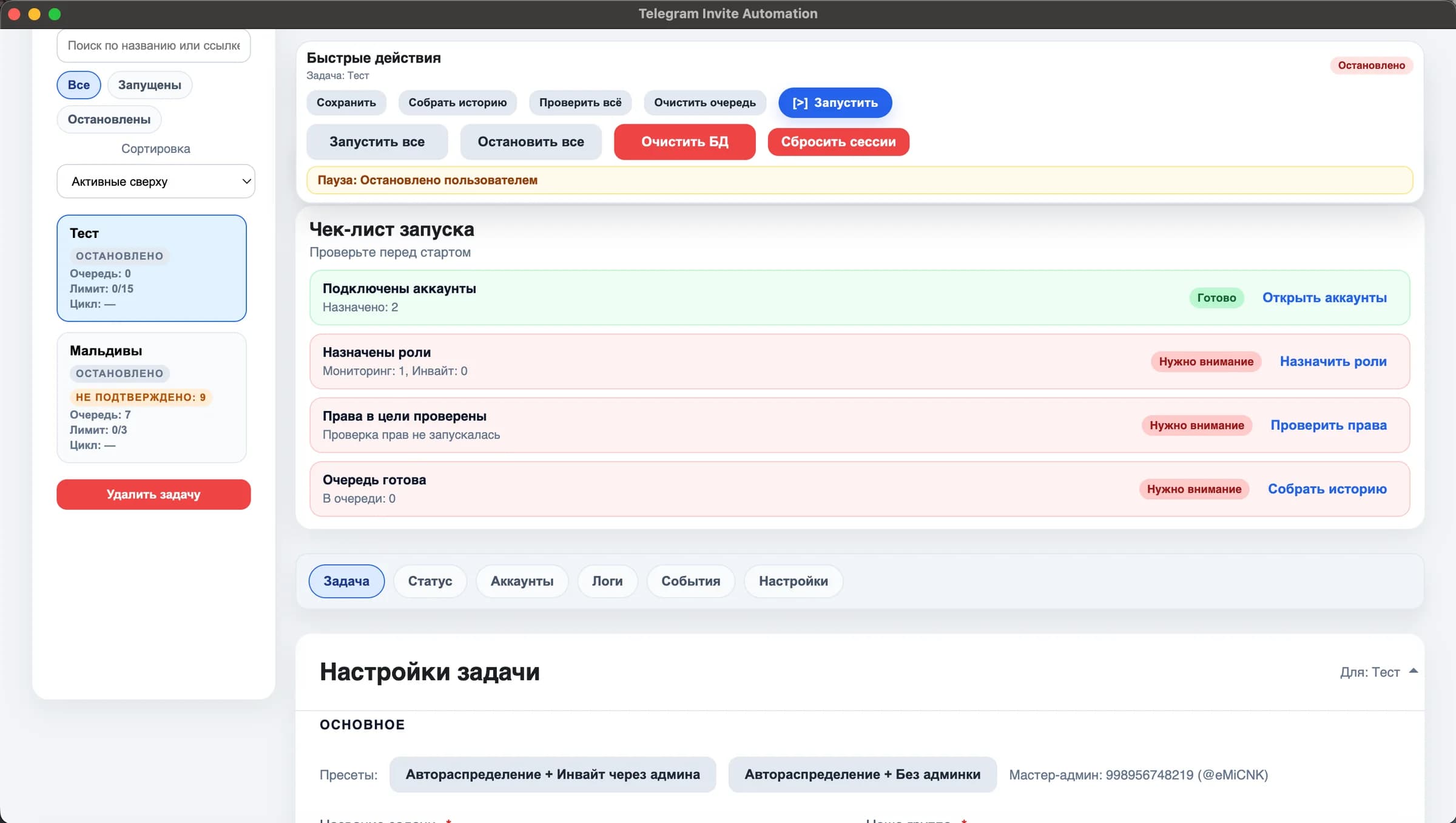Viewport: 1456px width, 823px height.
Task: Switch to the 'Задача' tab
Action: coord(346,581)
